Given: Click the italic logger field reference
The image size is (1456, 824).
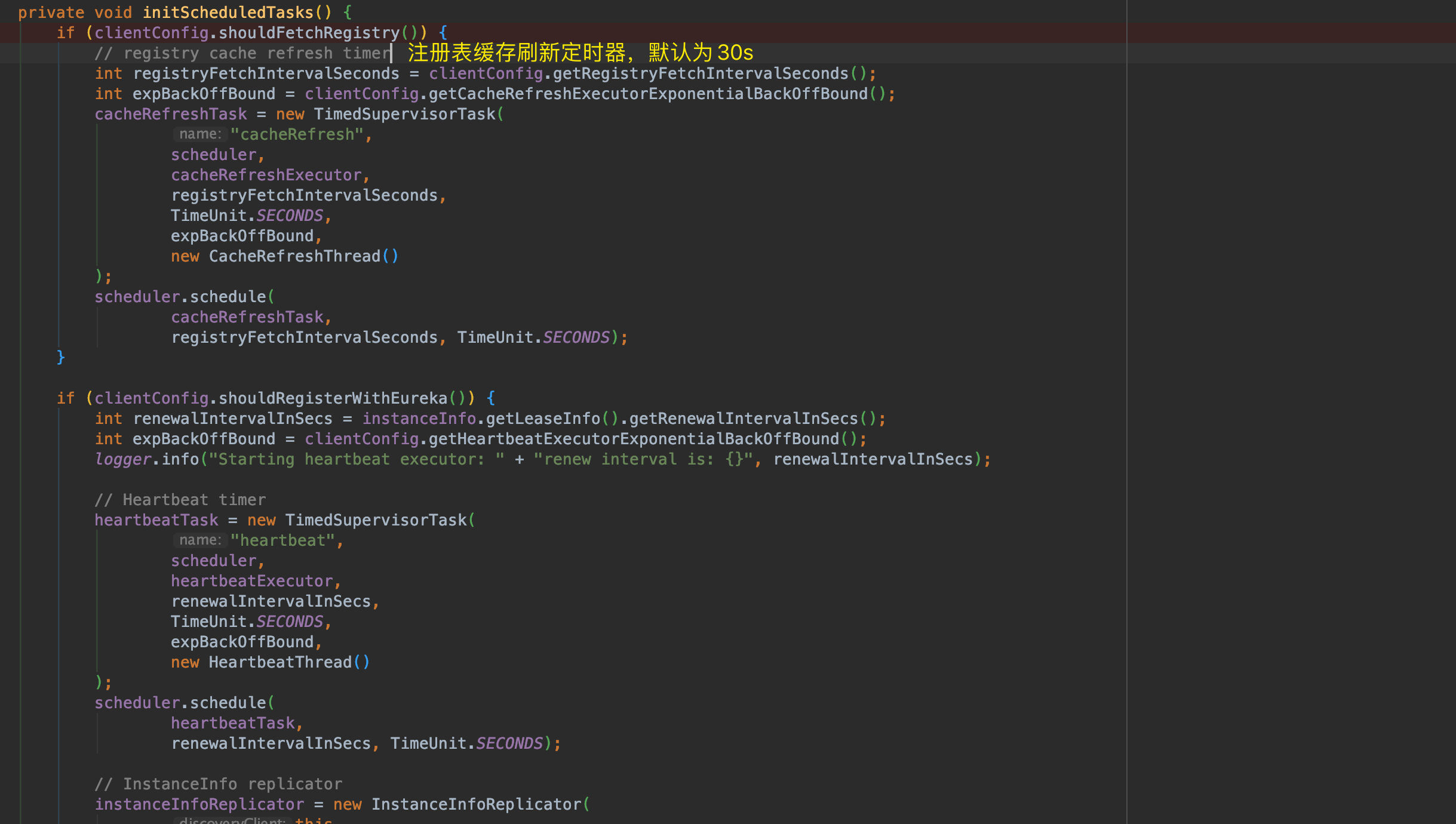Looking at the screenshot, I should click(123, 459).
